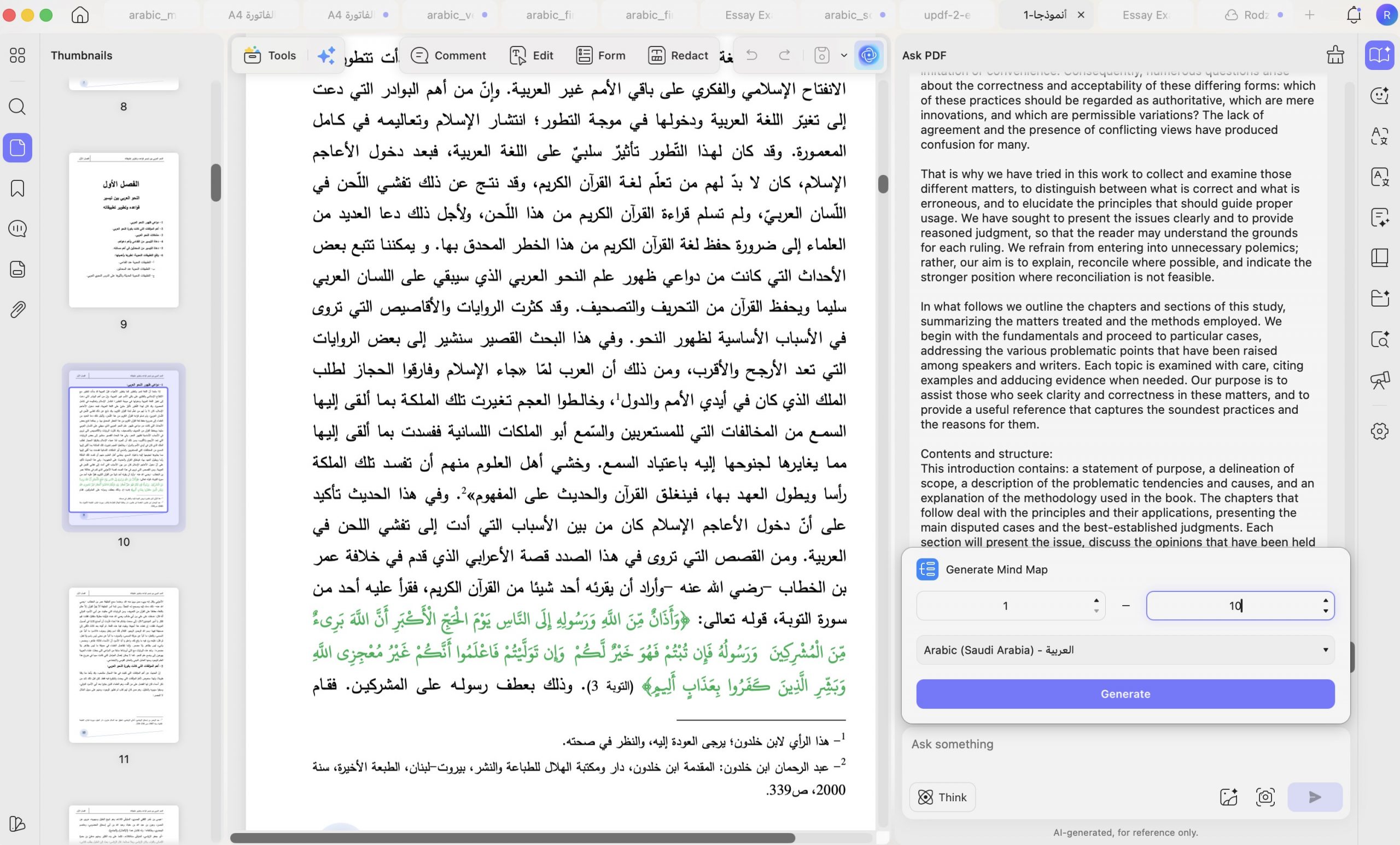Open the attachments paperclip icon
Screen dimensions: 1400x845
coord(17,309)
